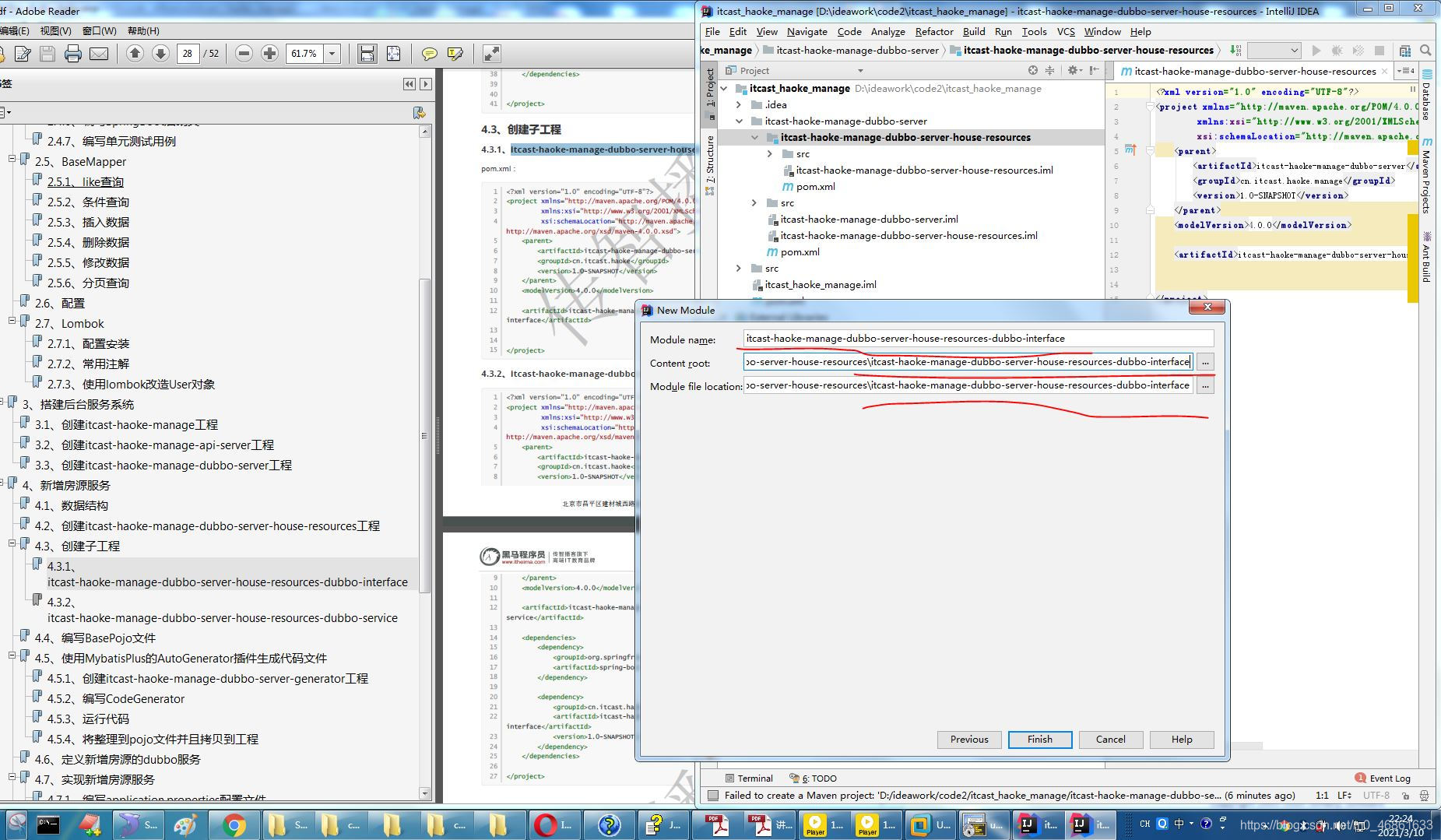Screen dimensions: 1441x840
Task: Click Previous in New Module dialog
Action: tap(969, 740)
